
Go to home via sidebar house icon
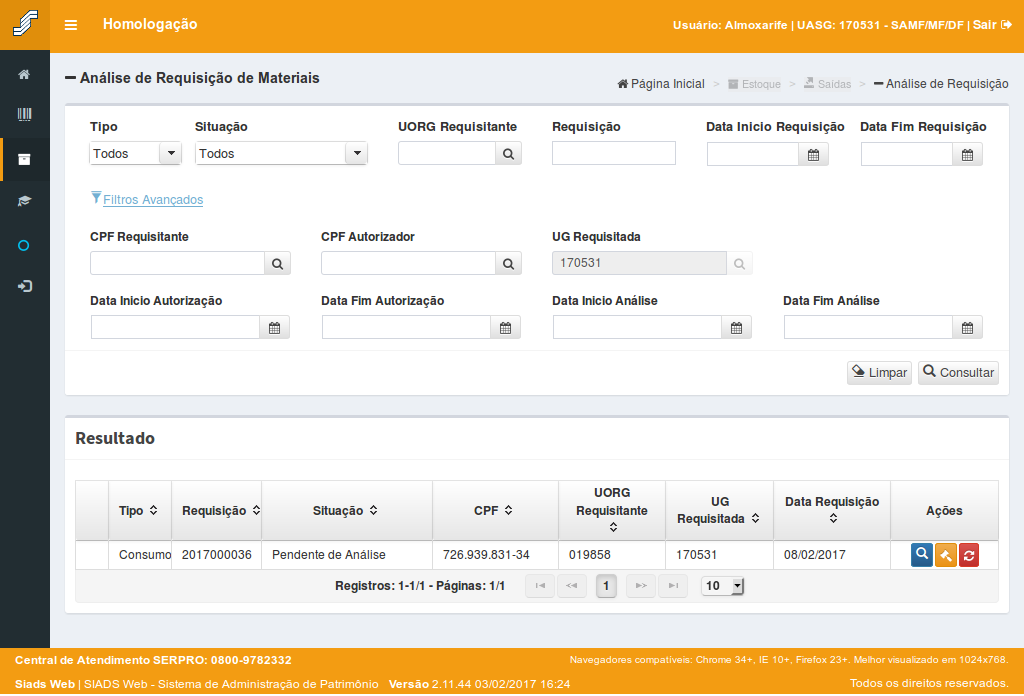pyautogui.click(x=24, y=74)
